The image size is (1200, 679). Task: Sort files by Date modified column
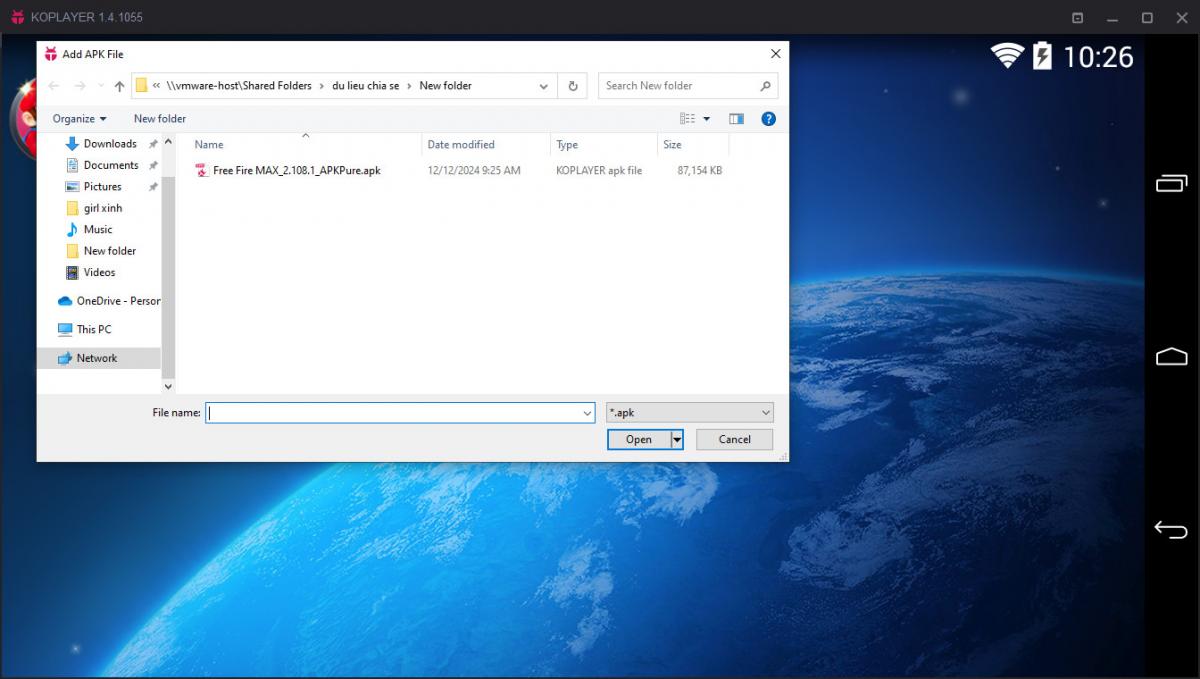(x=461, y=145)
